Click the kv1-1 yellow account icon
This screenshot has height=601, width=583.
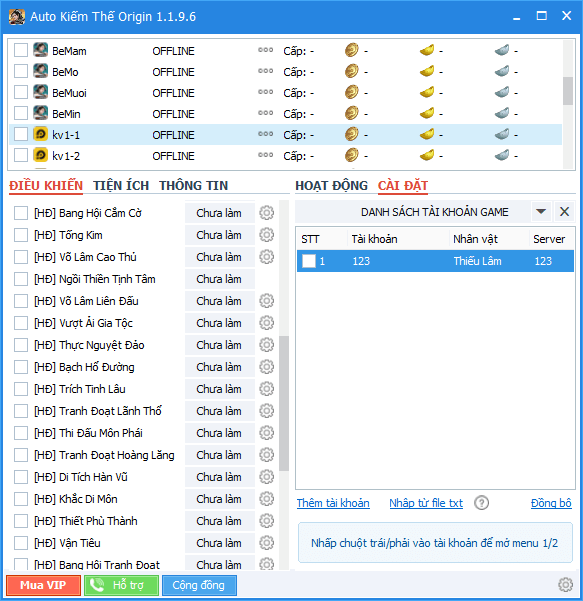pos(40,135)
